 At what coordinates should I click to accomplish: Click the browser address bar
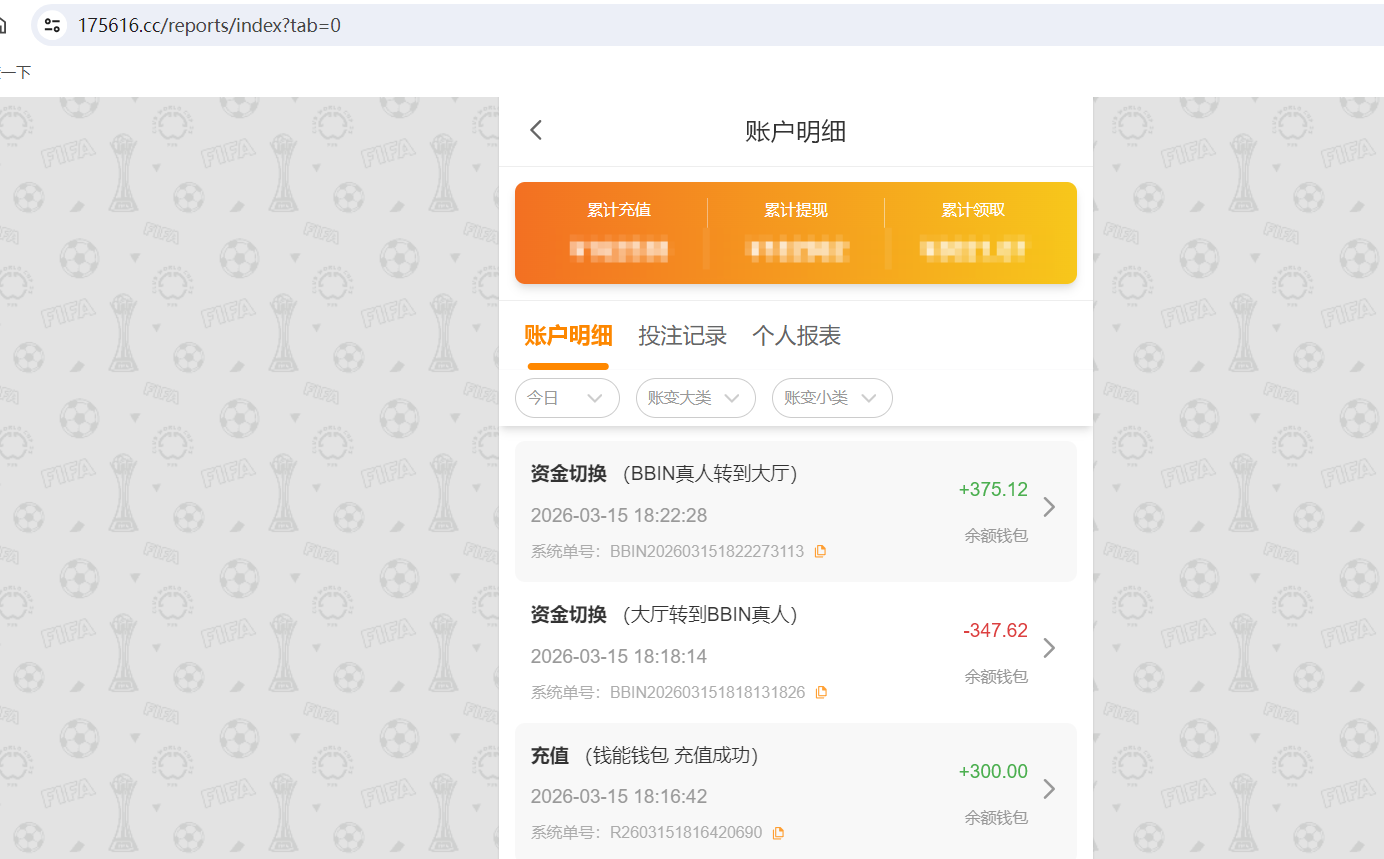400,24
